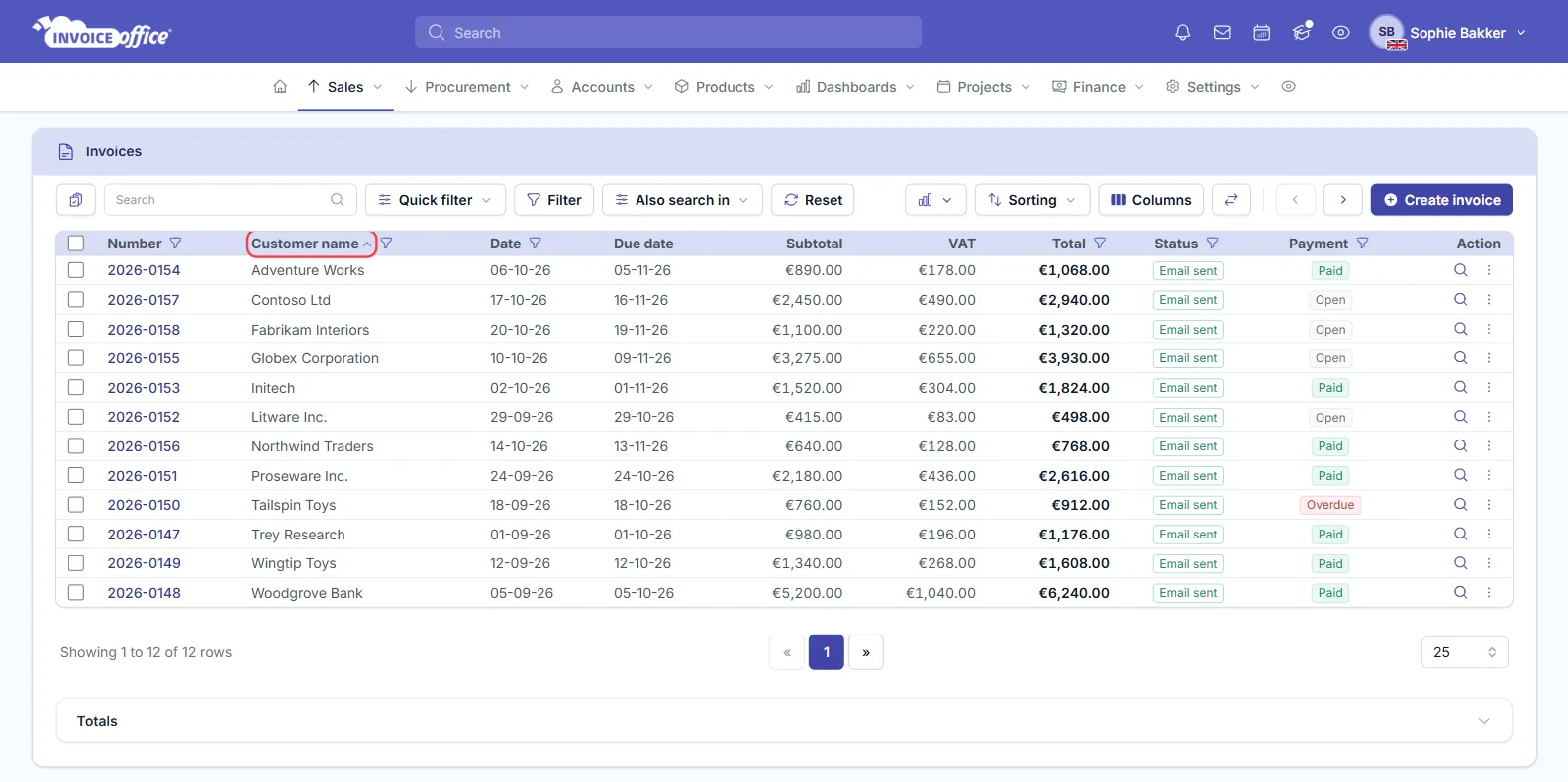The image size is (1568, 782).
Task: Open invoice 2026-0155 link
Action: pos(144,358)
